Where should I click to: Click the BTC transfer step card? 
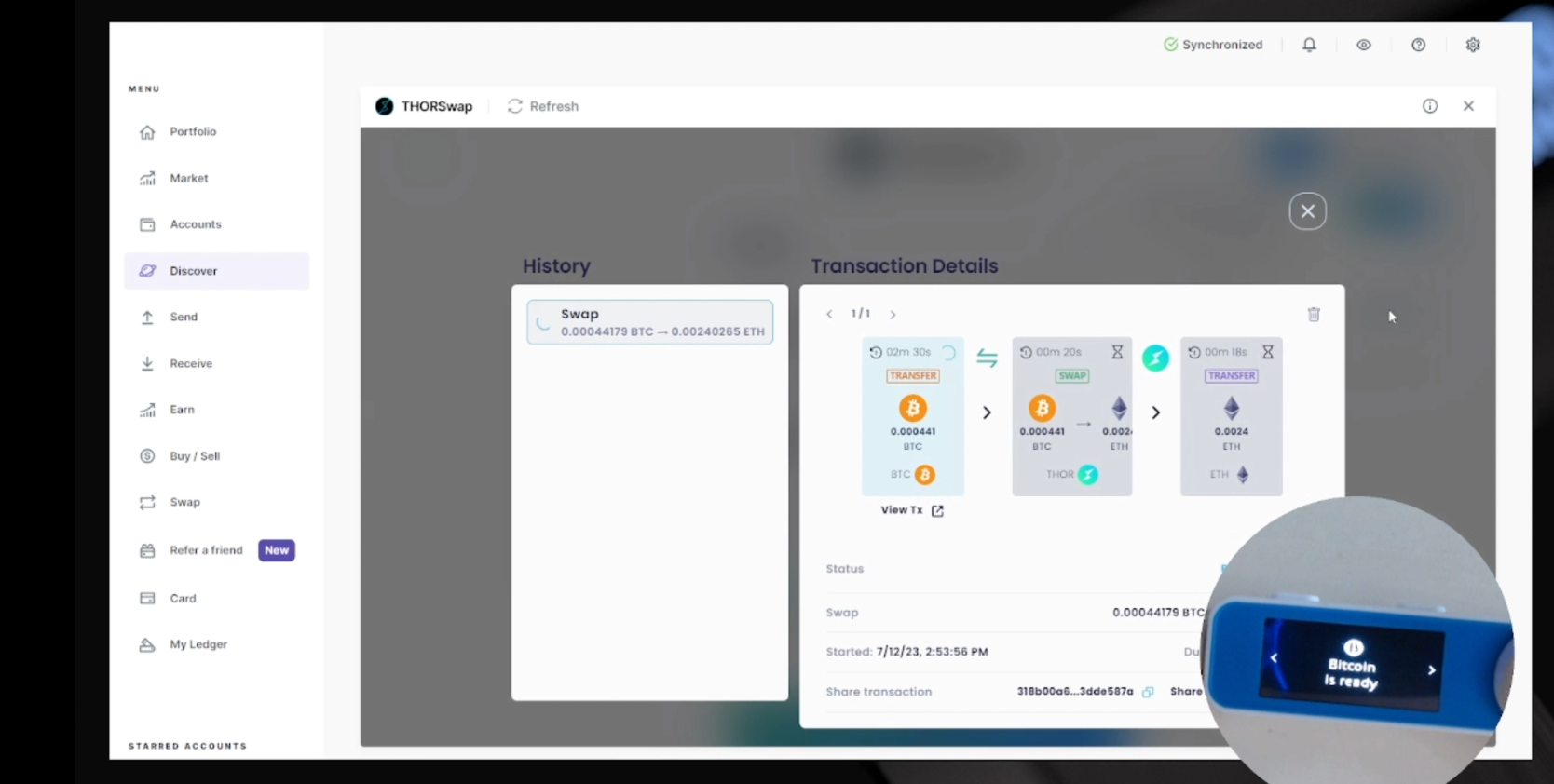click(x=912, y=415)
